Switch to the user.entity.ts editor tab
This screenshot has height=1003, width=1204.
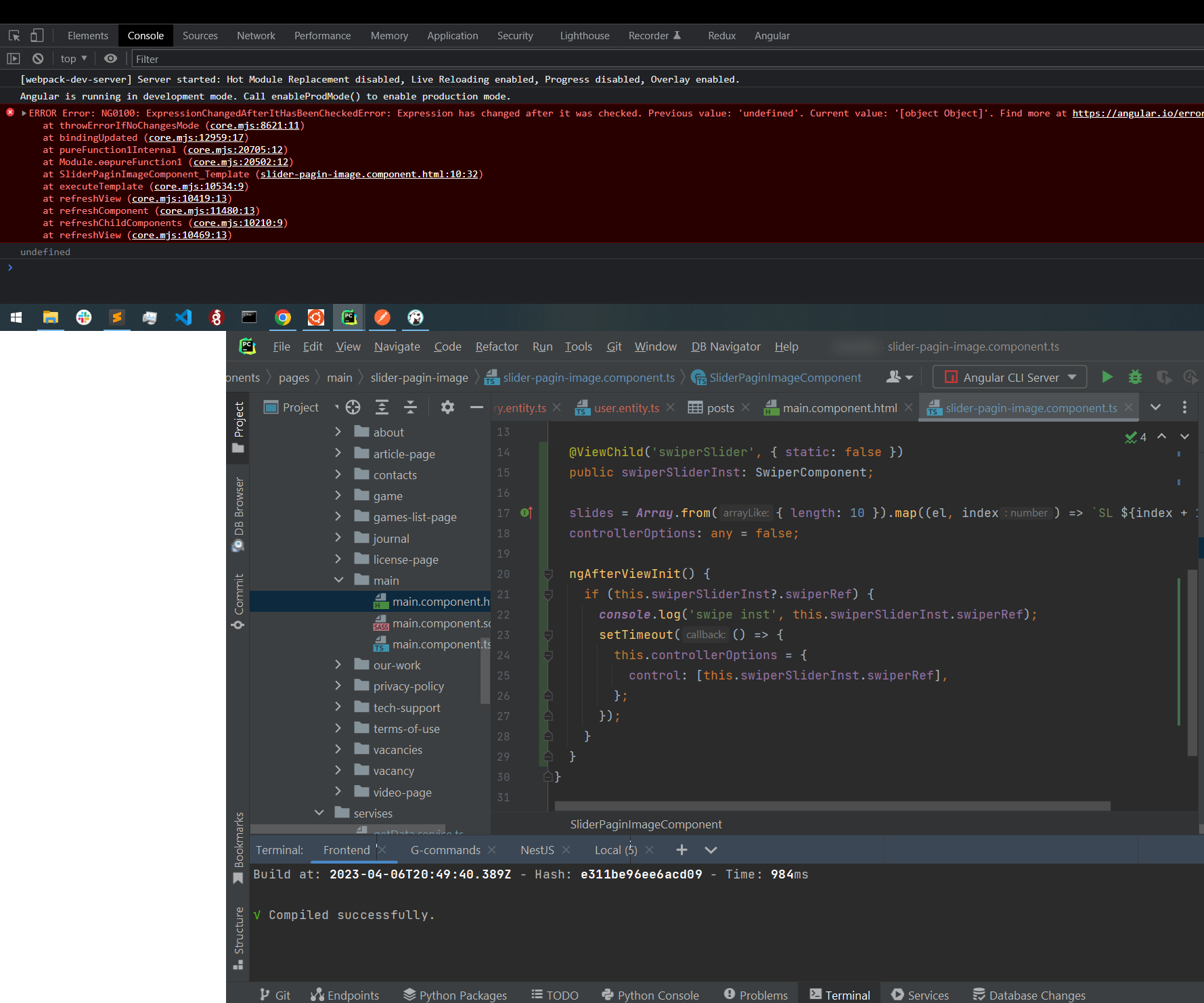[626, 408]
